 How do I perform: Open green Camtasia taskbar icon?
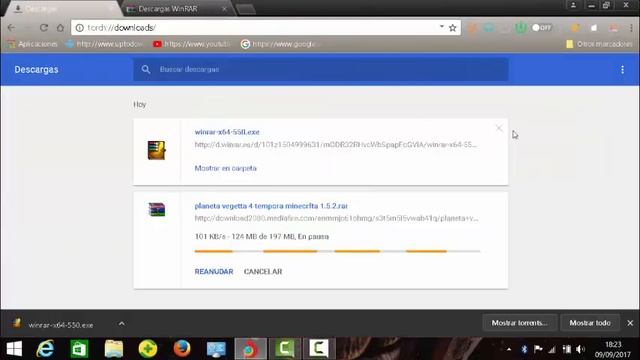(x=285, y=349)
